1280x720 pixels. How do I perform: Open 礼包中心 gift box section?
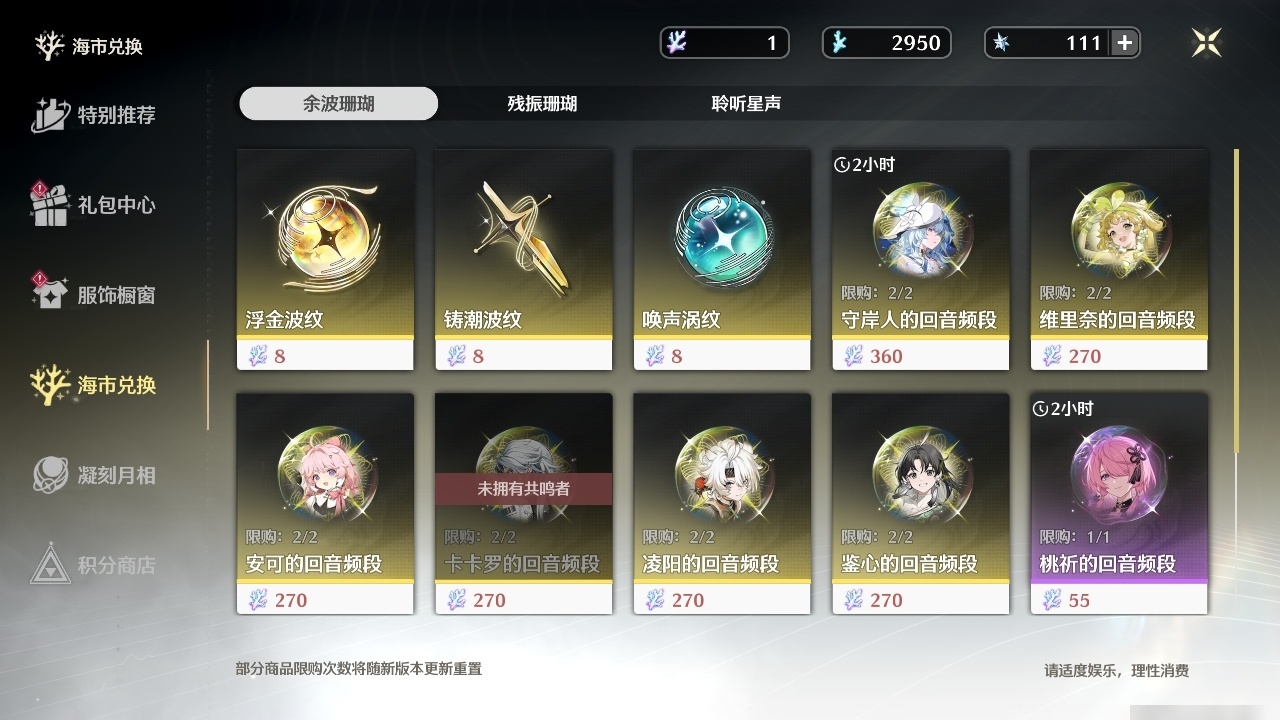(x=94, y=205)
